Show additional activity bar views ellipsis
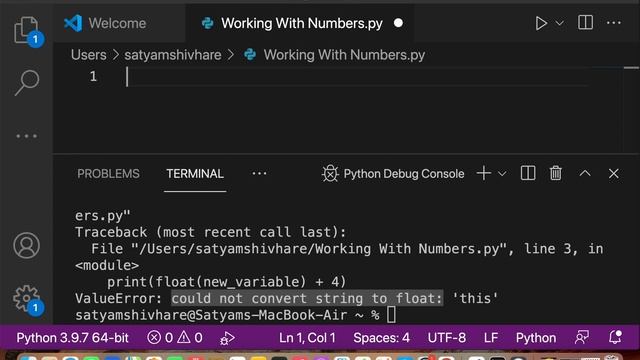This screenshot has height=360, width=640. [x=27, y=136]
